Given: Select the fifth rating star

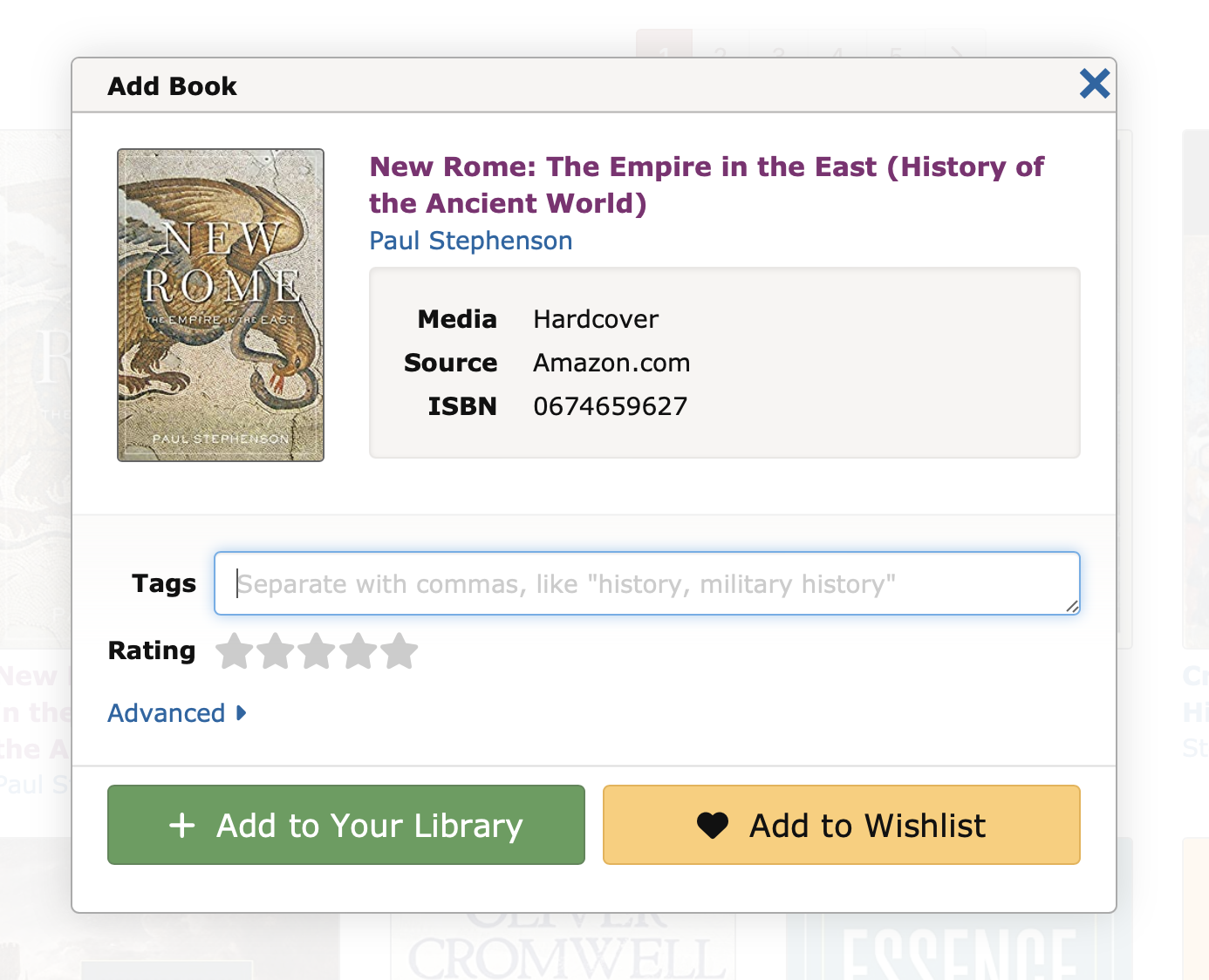Looking at the screenshot, I should pyautogui.click(x=401, y=650).
